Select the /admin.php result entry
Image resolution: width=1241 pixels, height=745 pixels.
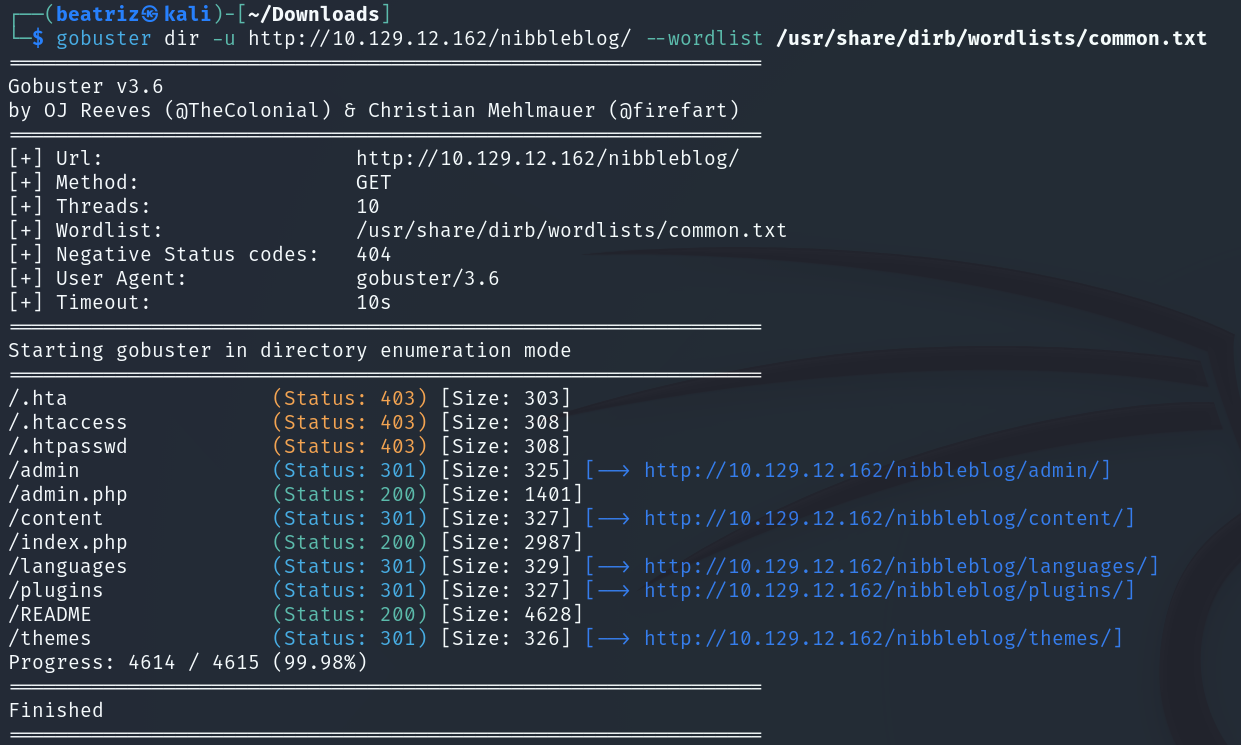68,494
